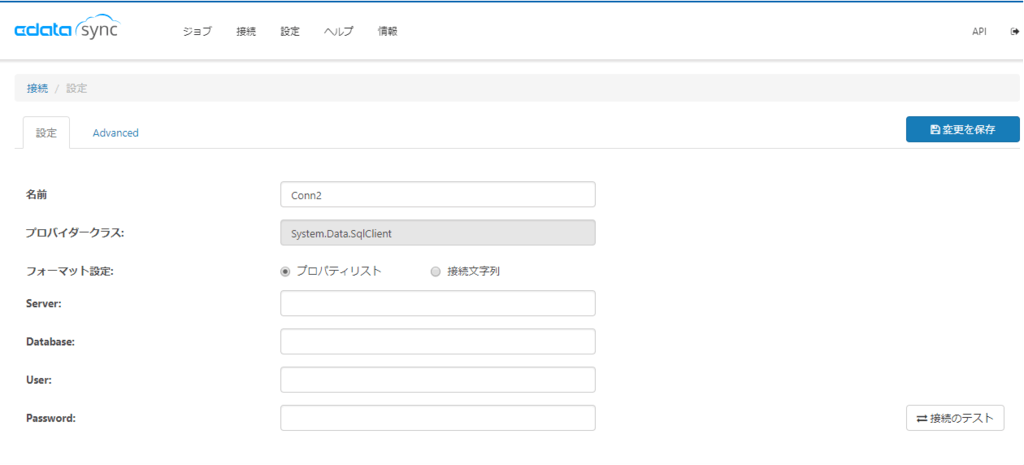The image size is (1024, 465).
Task: Open the ヘルプ menu
Action: (x=339, y=31)
